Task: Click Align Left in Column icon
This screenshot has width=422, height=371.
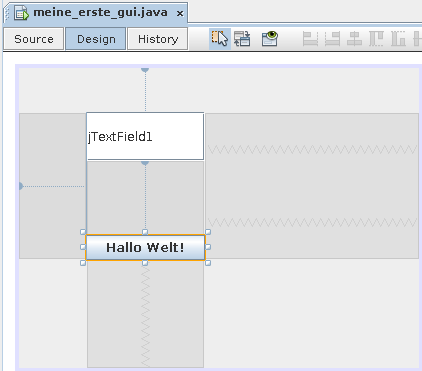Action: click(x=310, y=39)
